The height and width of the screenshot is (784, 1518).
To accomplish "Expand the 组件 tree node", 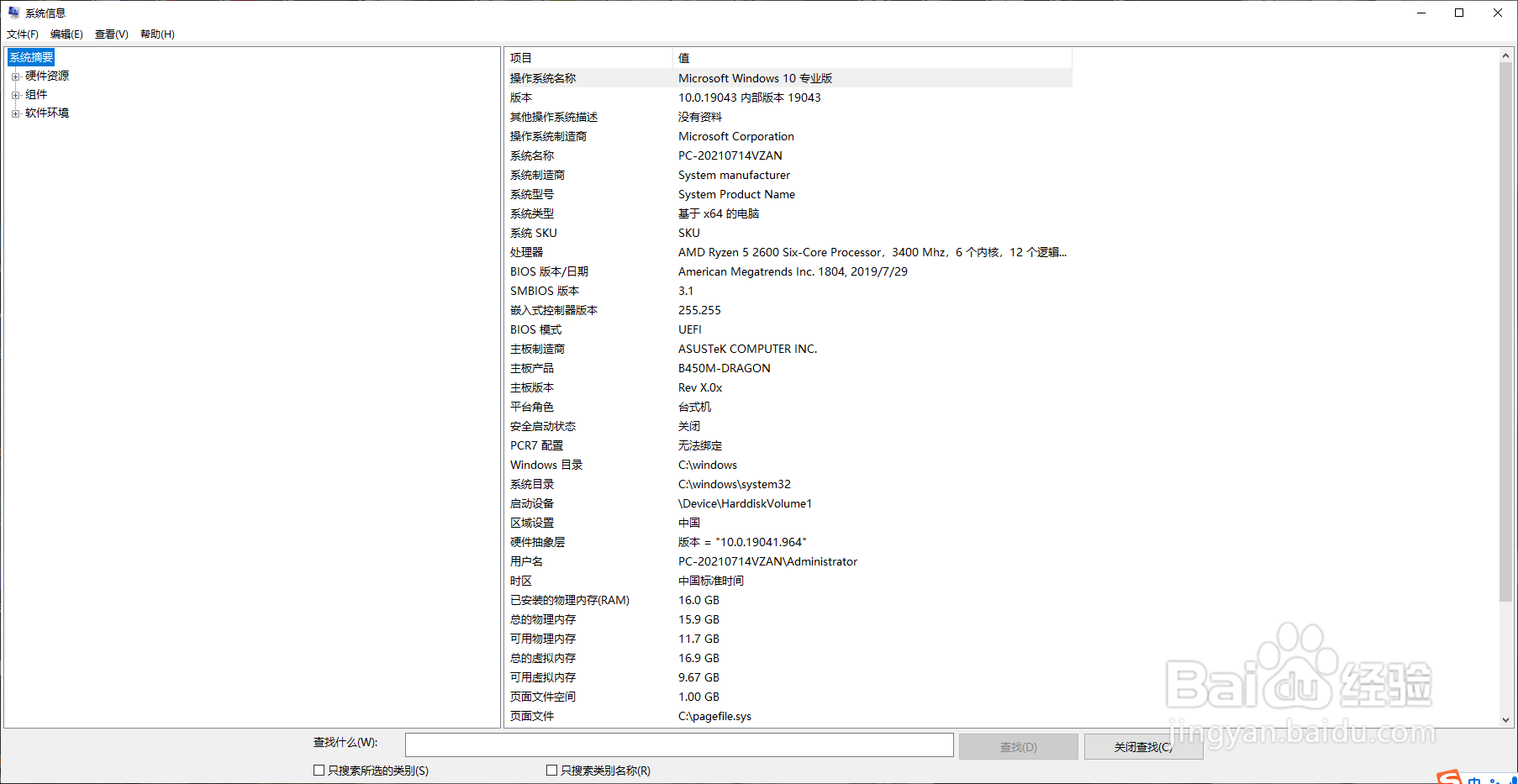I will pyautogui.click(x=15, y=95).
